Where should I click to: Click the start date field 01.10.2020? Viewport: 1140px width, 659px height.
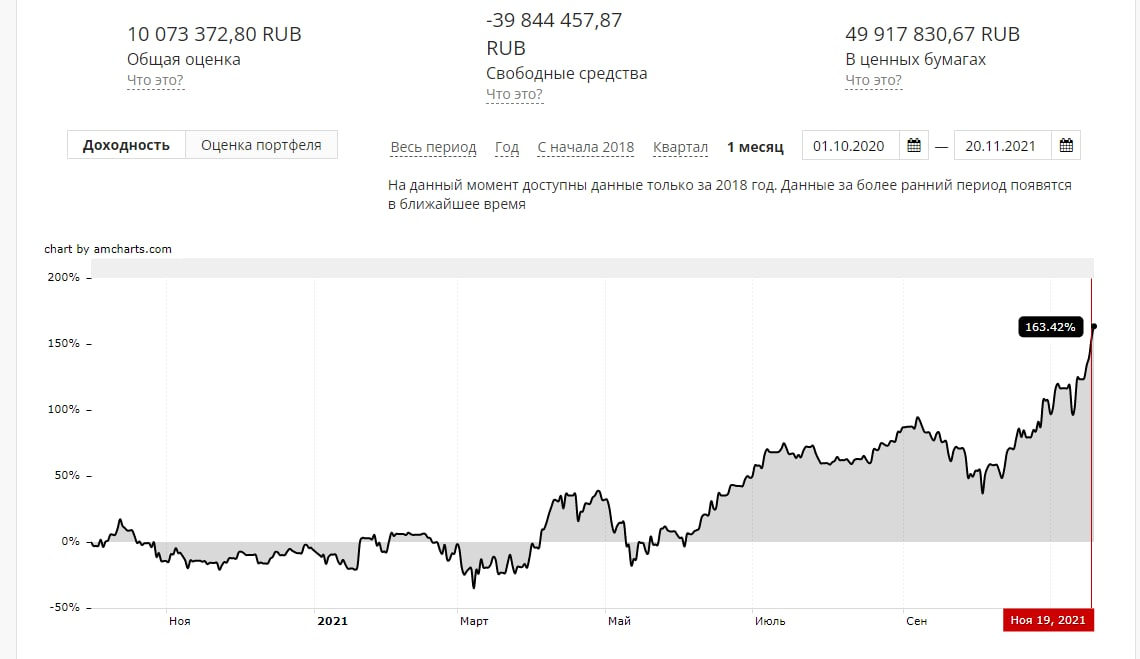tap(850, 146)
